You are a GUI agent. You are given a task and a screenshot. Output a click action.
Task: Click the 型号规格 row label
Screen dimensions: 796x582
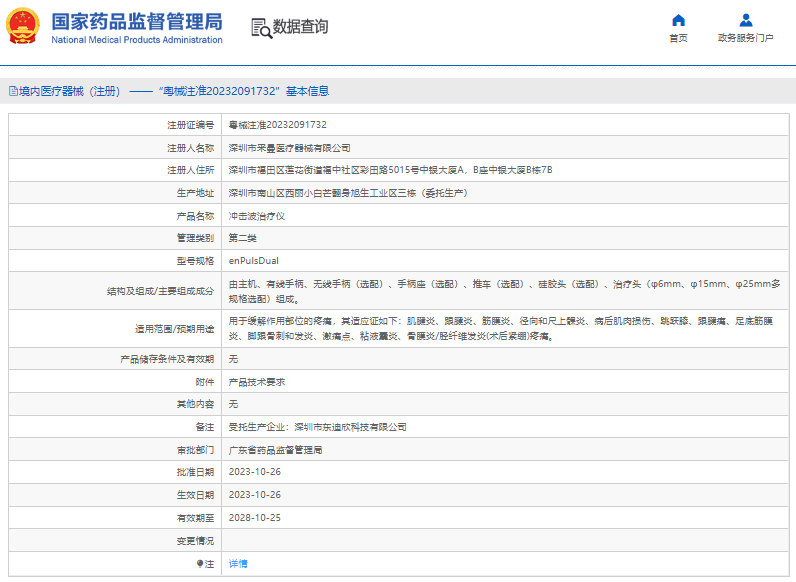pos(195,261)
